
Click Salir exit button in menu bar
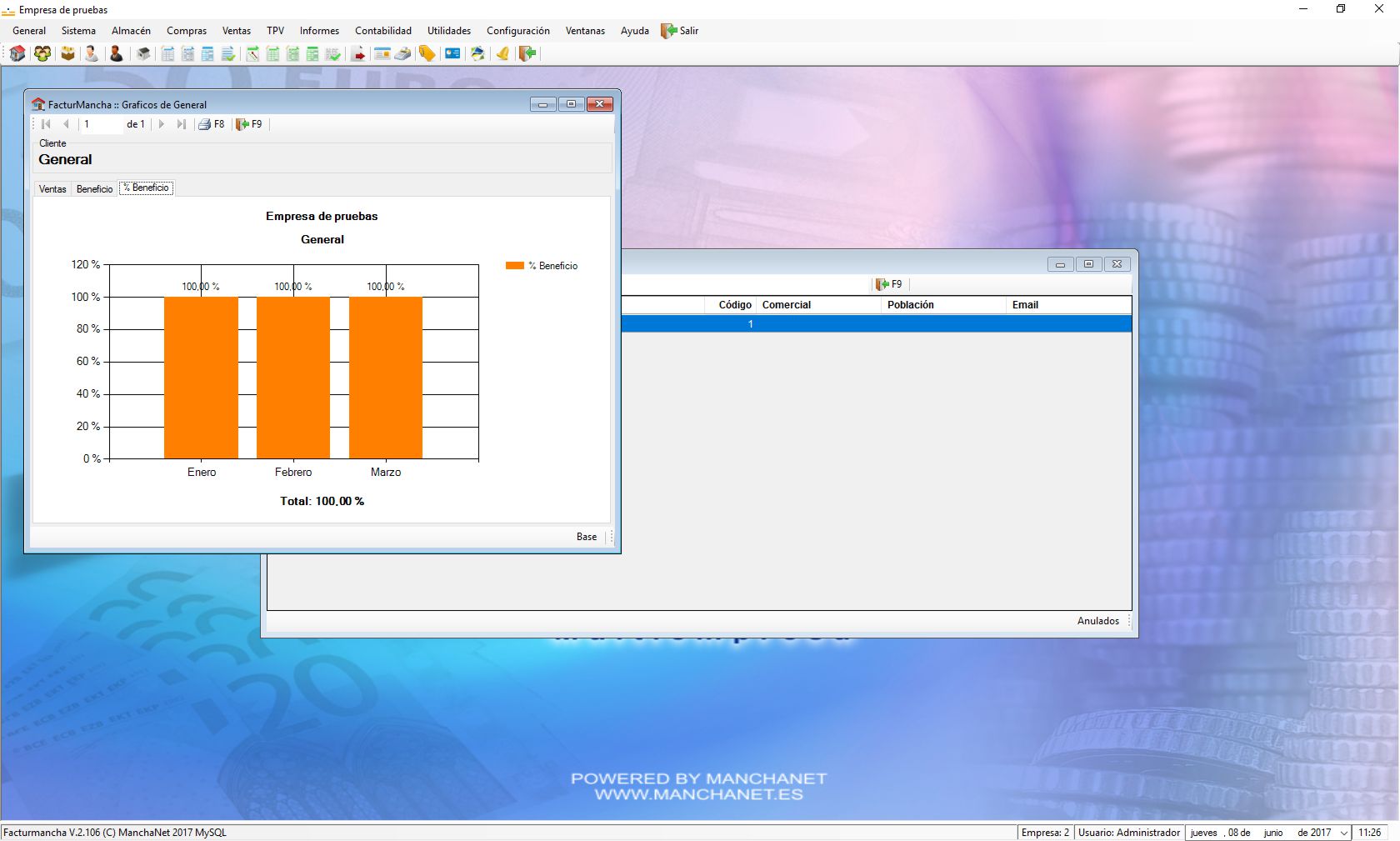pyautogui.click(x=680, y=31)
